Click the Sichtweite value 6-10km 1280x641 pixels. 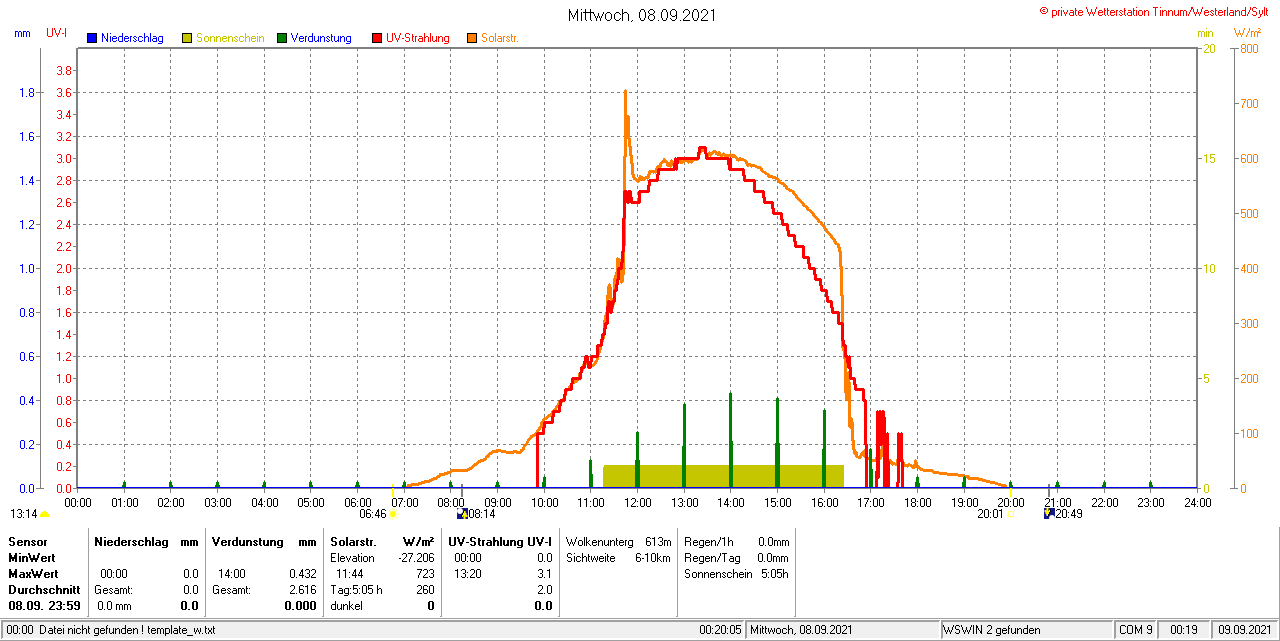[652, 557]
